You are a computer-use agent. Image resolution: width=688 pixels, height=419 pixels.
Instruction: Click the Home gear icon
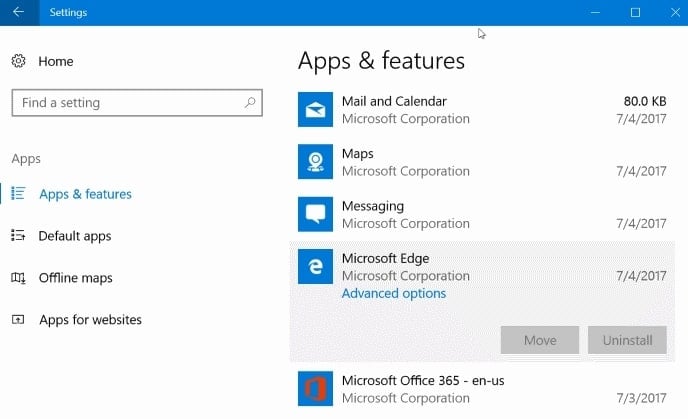(19, 62)
